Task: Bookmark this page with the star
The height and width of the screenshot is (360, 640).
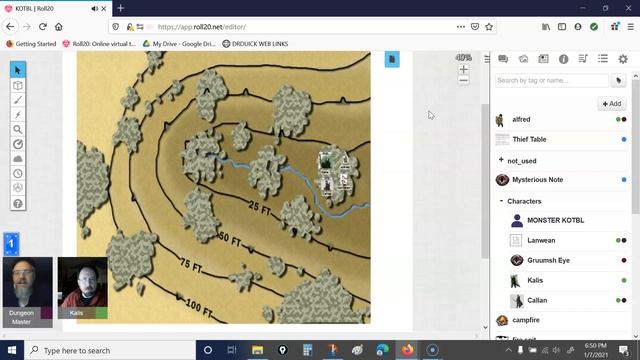Action: 489,27
